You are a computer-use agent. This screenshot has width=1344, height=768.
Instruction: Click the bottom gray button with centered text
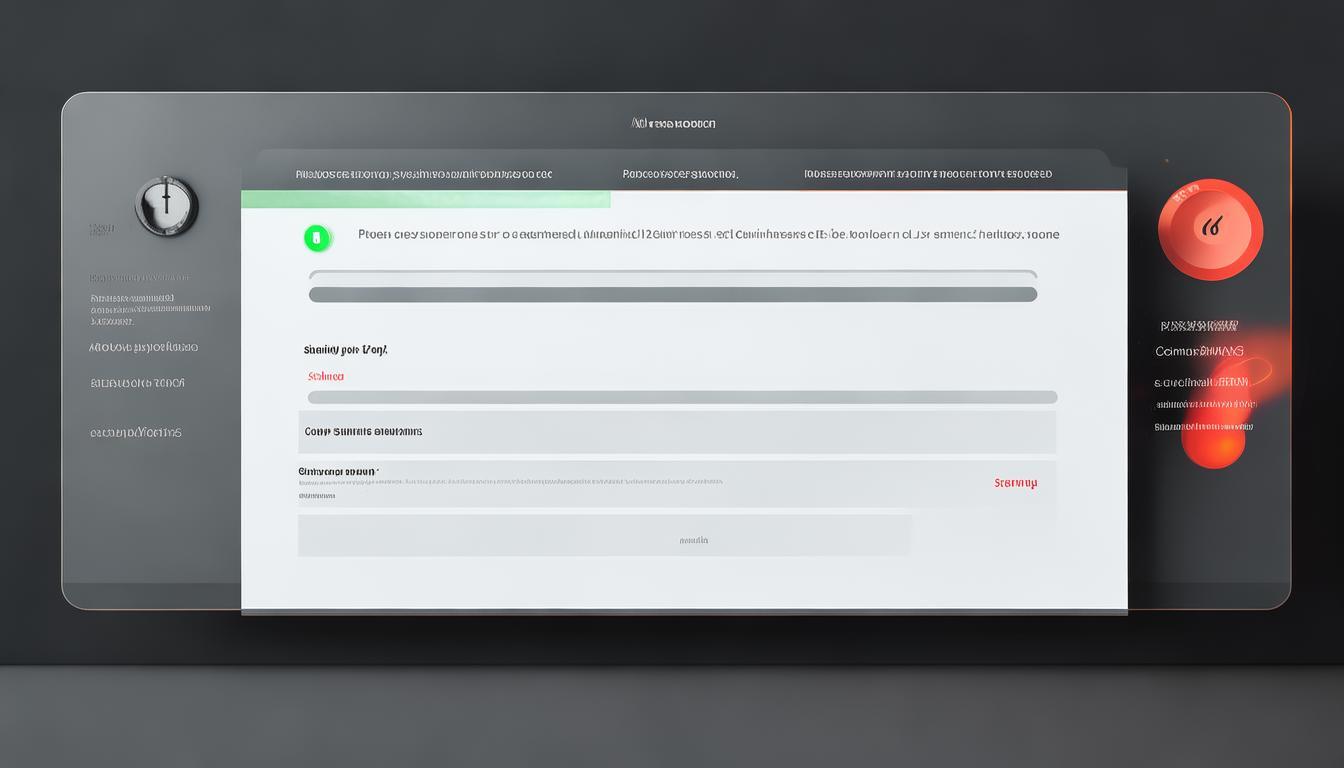604,537
